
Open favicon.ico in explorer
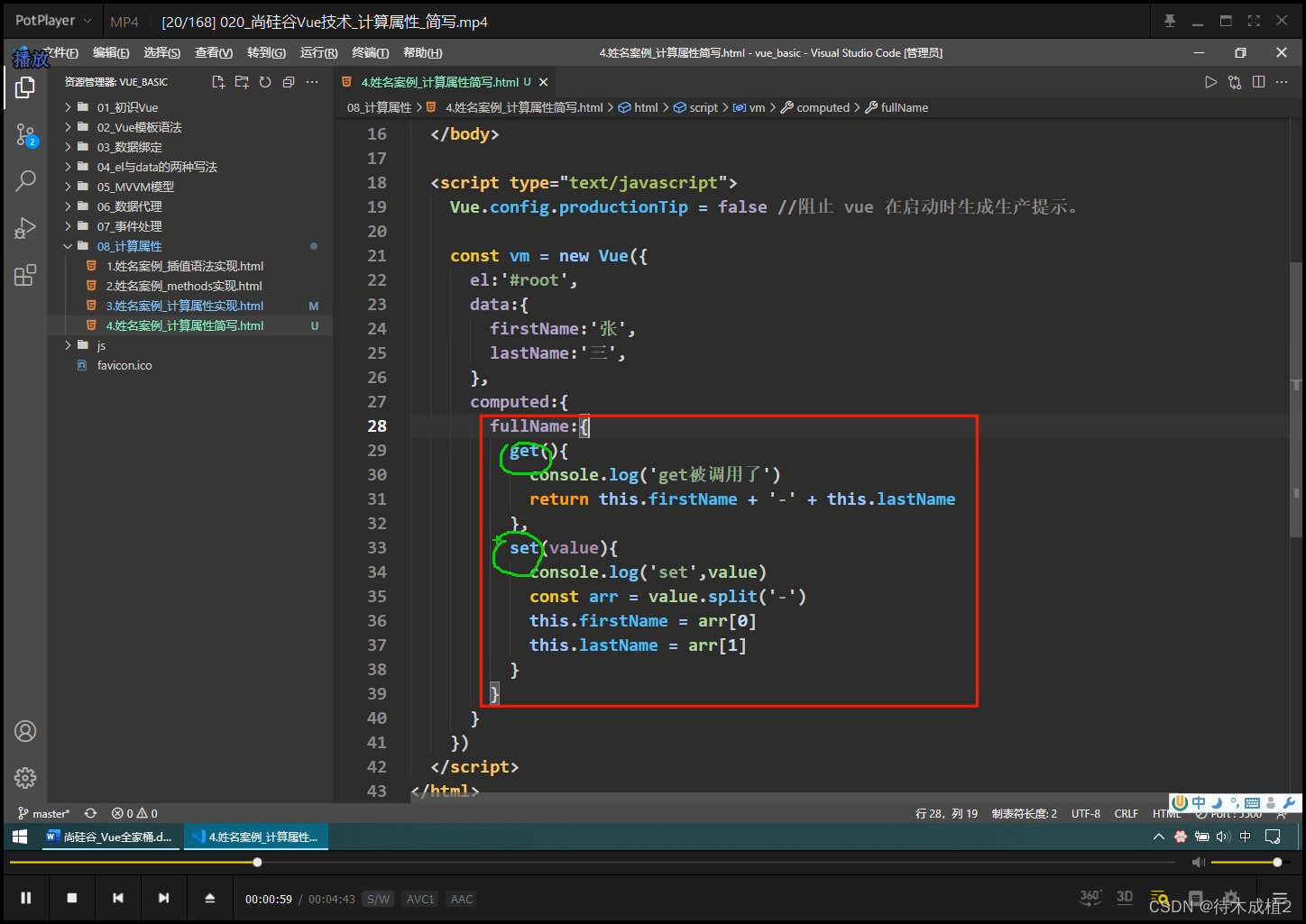pyautogui.click(x=124, y=365)
